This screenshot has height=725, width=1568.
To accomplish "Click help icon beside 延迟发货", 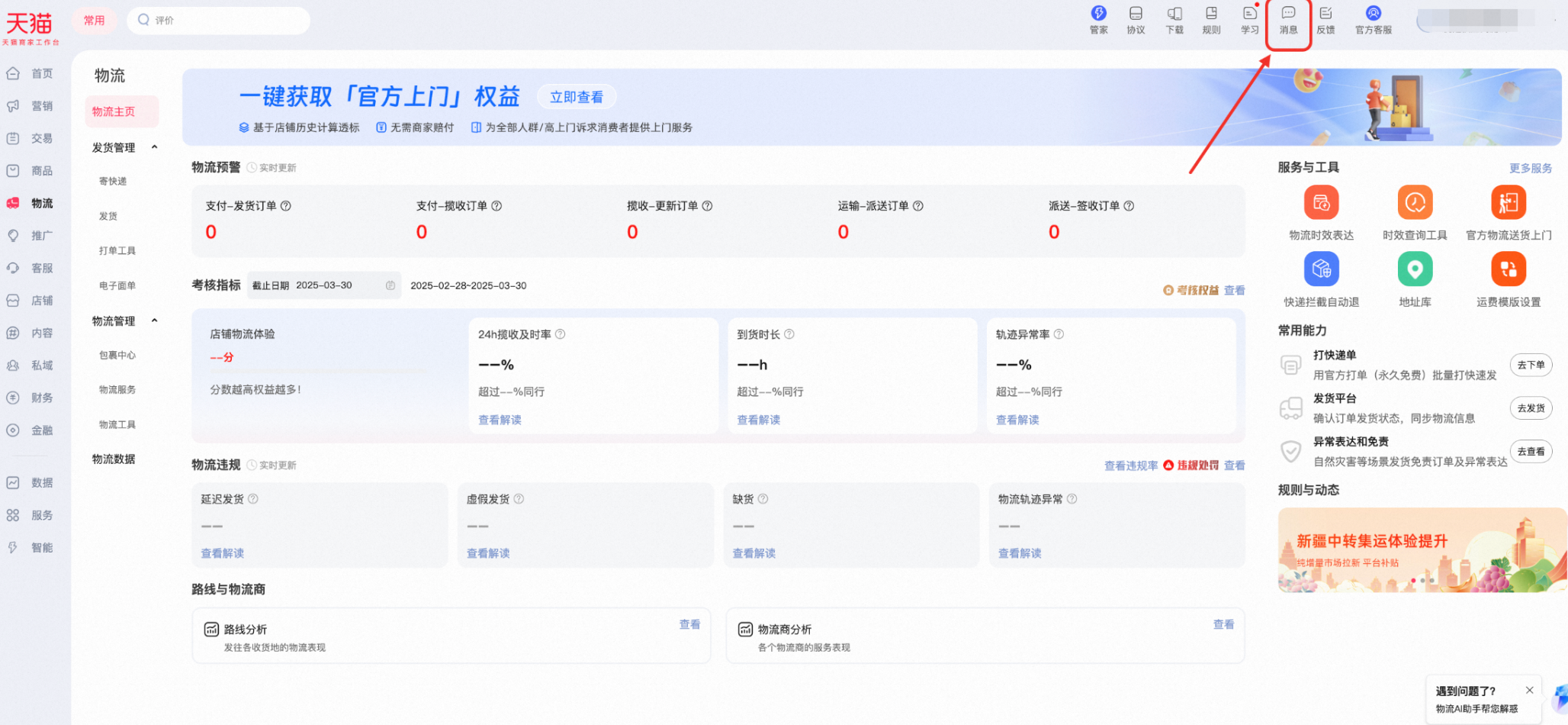I will 253,499.
